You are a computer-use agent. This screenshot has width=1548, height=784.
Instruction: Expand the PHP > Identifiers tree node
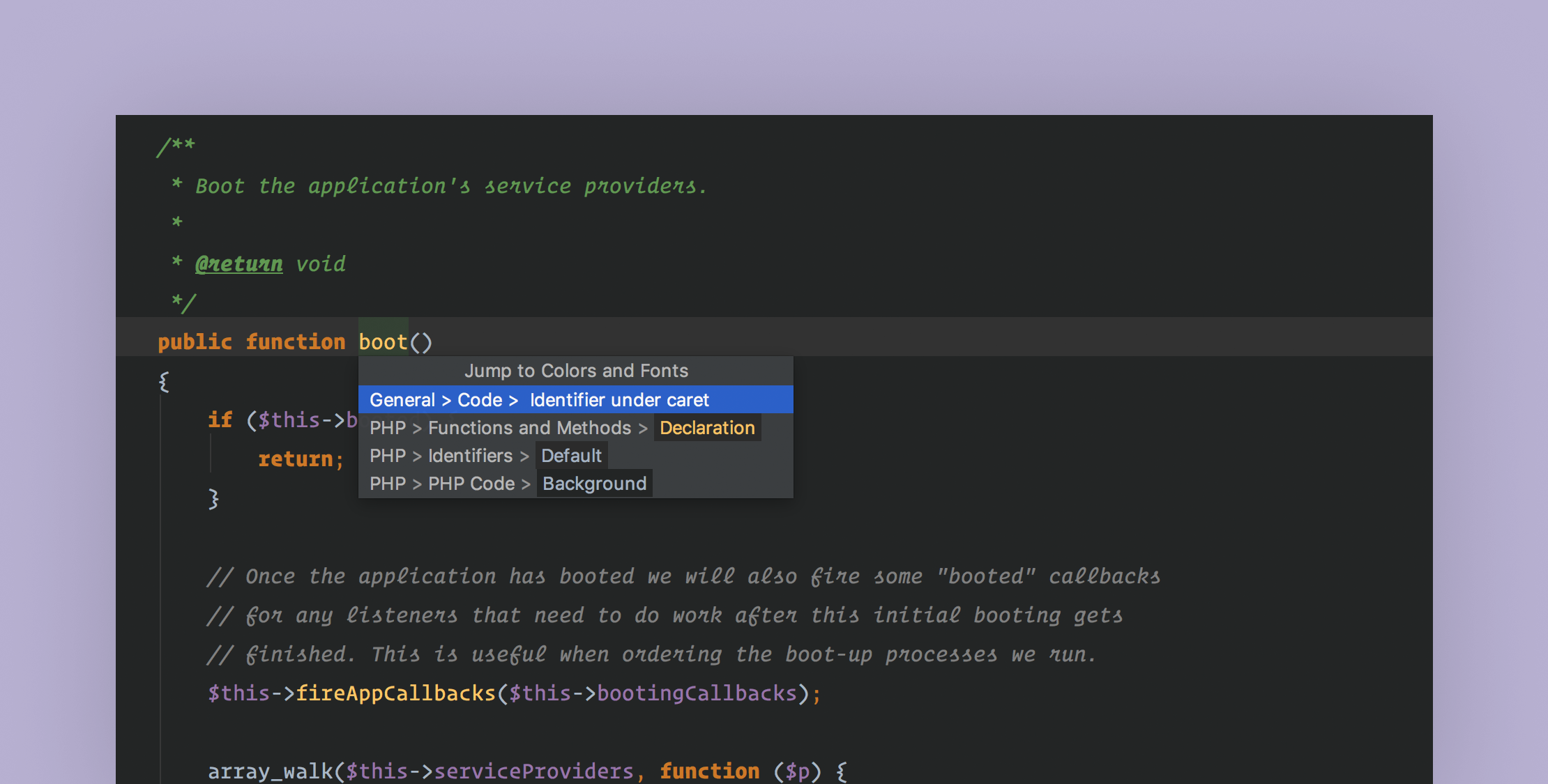pos(470,455)
